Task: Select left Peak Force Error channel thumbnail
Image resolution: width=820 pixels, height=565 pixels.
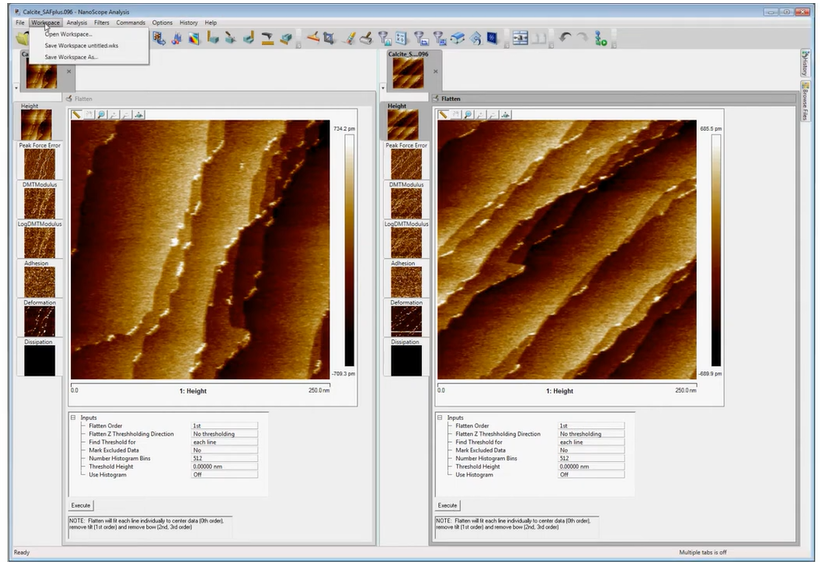Action: click(x=40, y=164)
